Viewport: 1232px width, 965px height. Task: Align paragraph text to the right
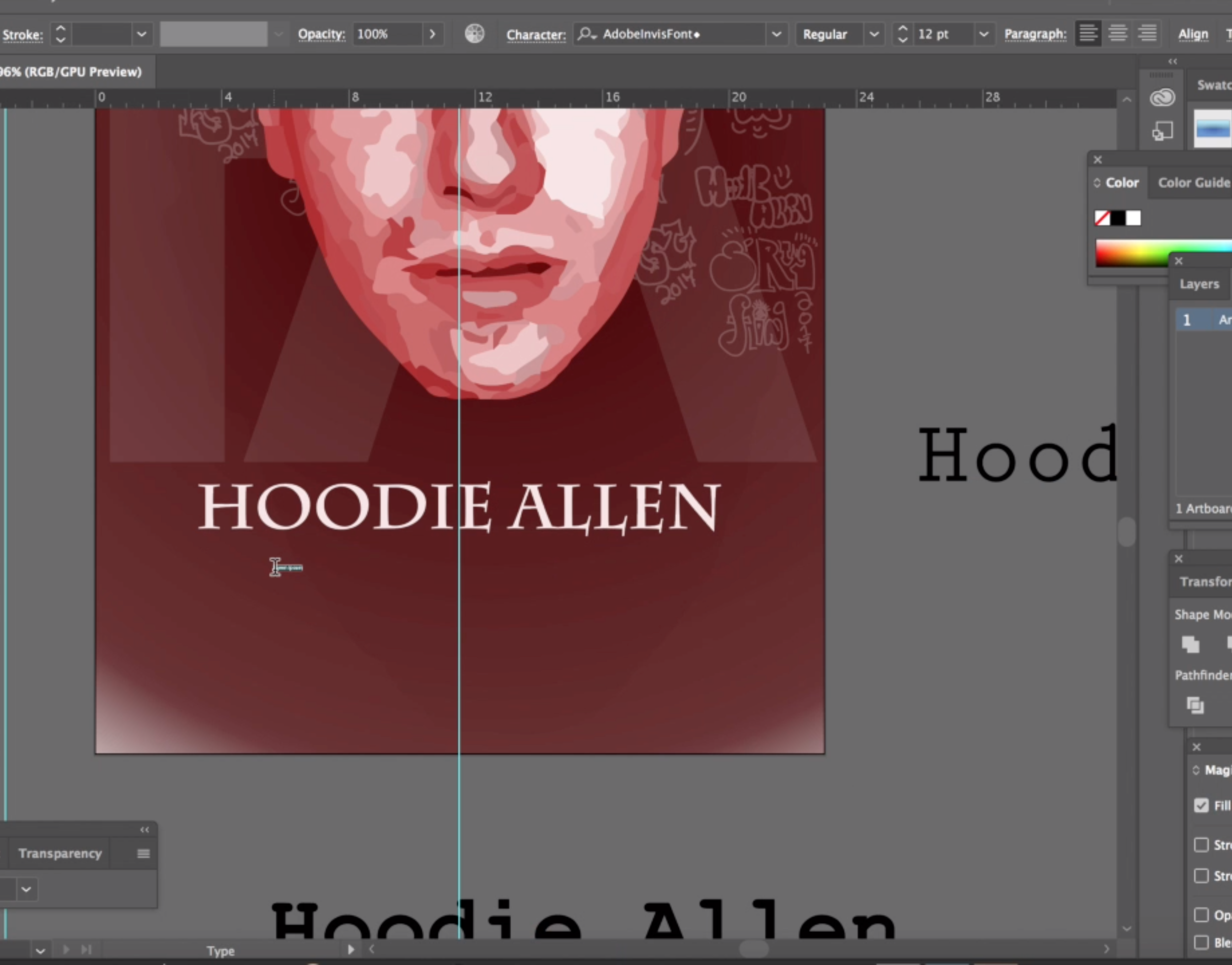tap(1147, 34)
